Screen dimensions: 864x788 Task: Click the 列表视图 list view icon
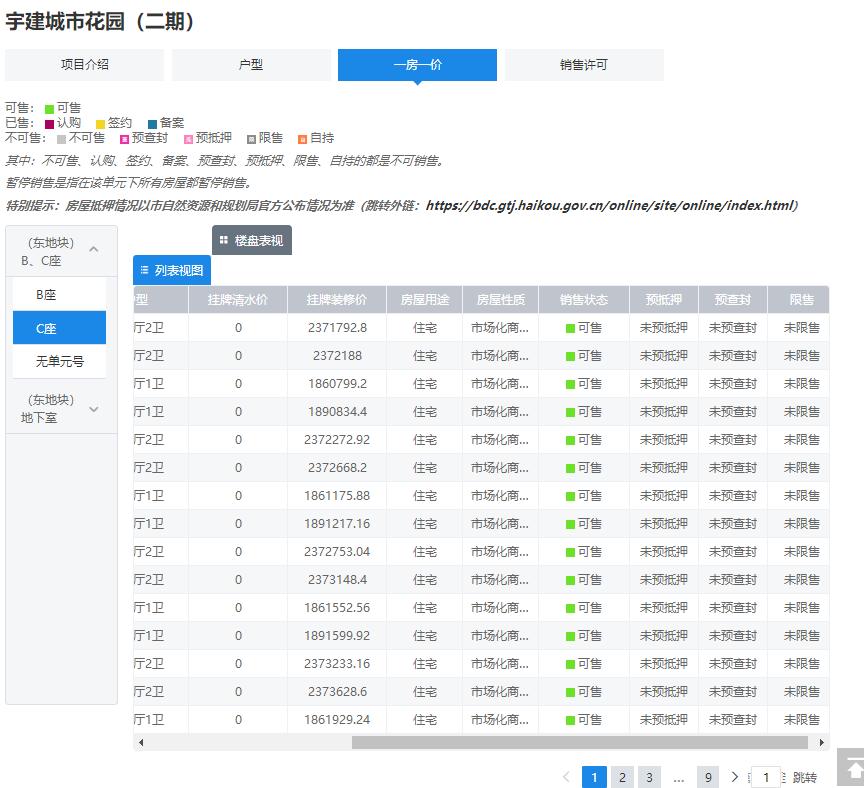click(x=145, y=270)
